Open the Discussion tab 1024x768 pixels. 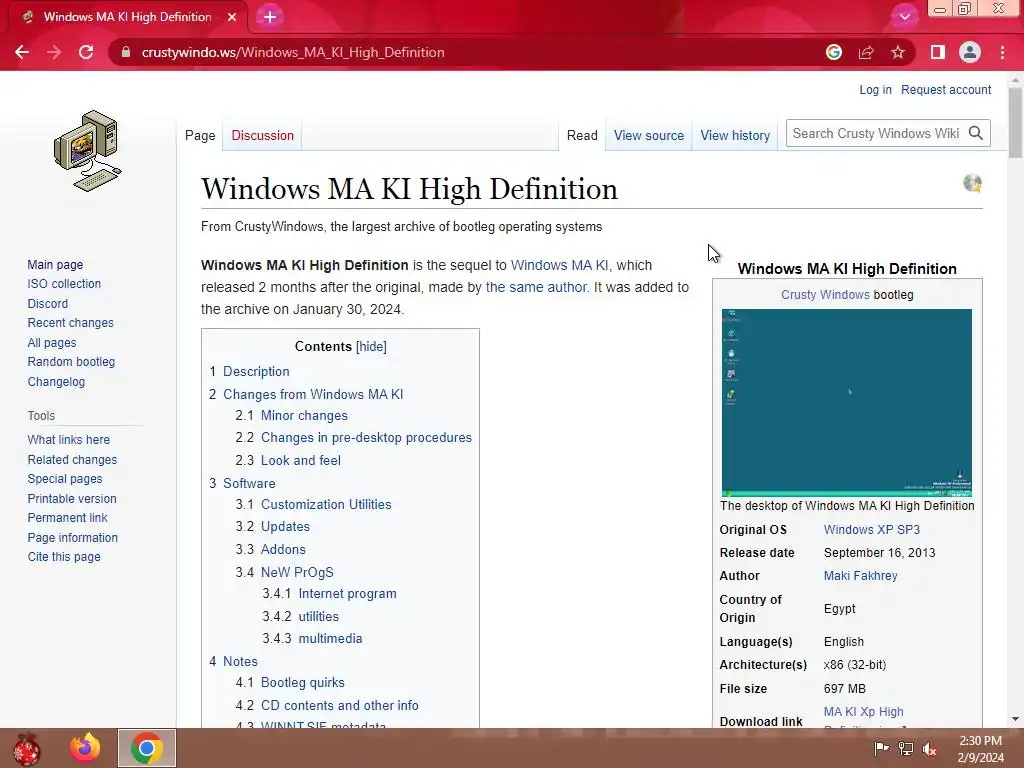pyautogui.click(x=263, y=135)
